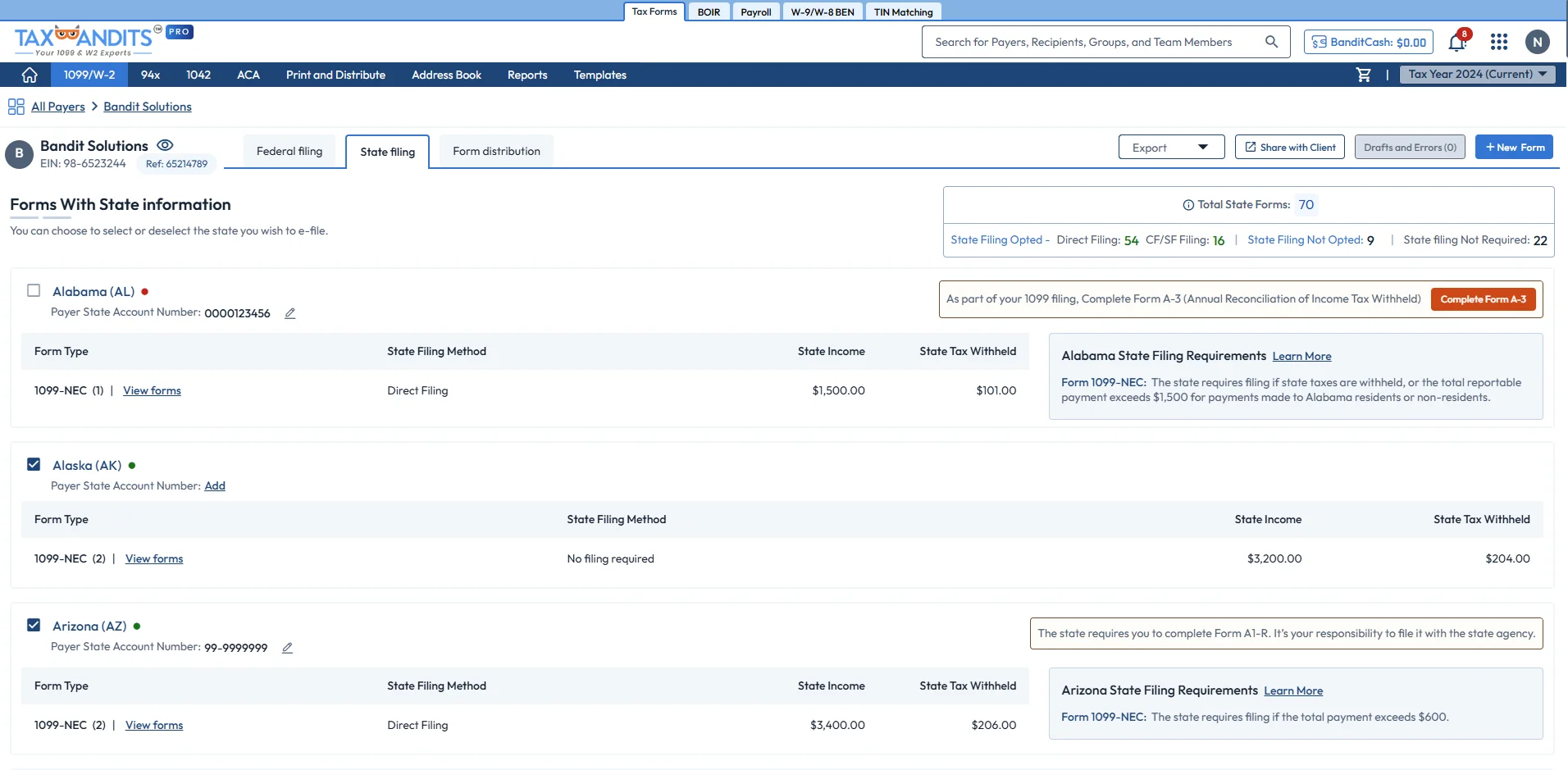Open the Export dropdown
Viewport: 1568px width, 770px height.
1171,148
